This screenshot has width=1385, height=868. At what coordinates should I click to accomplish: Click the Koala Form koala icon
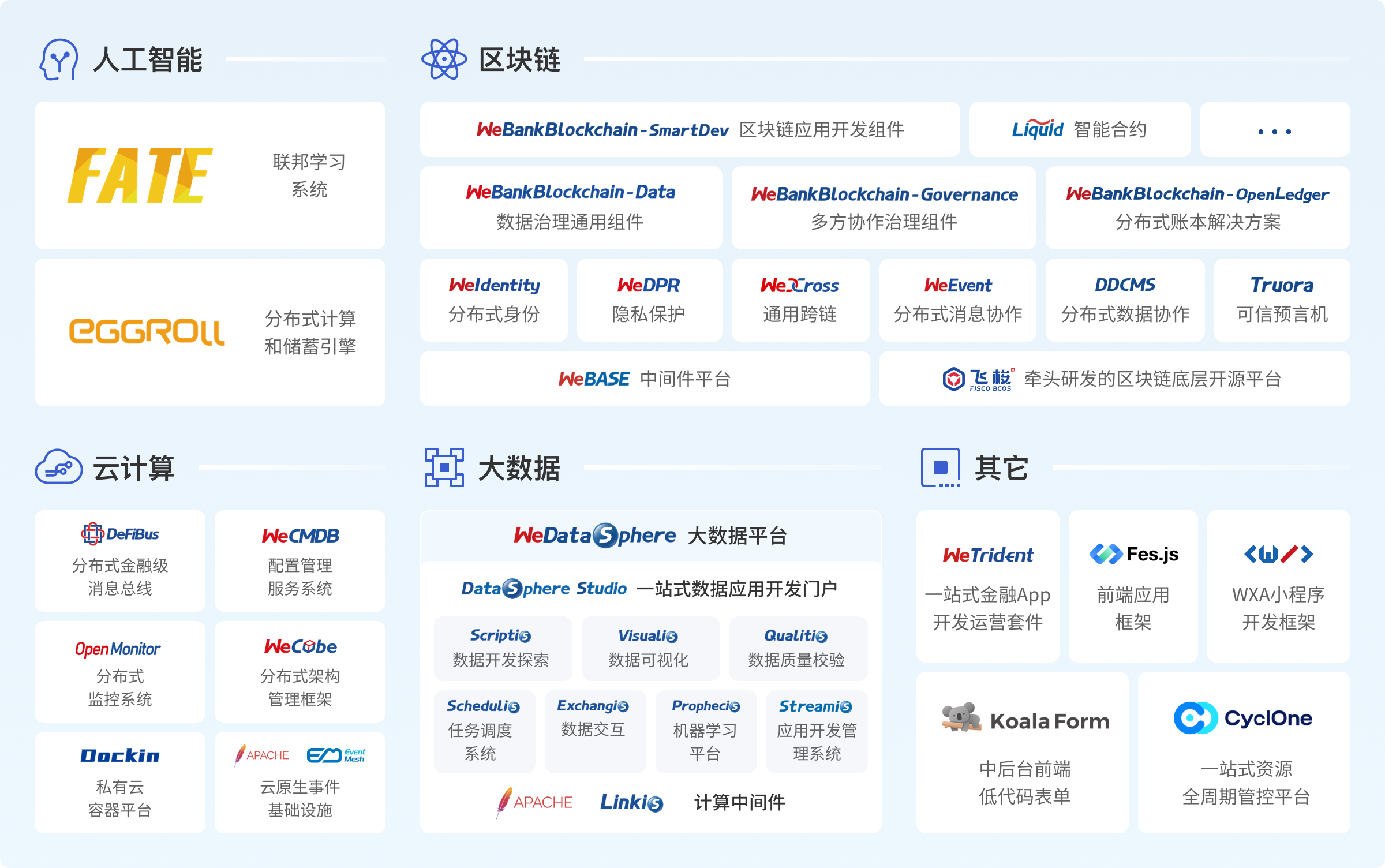click(x=961, y=719)
